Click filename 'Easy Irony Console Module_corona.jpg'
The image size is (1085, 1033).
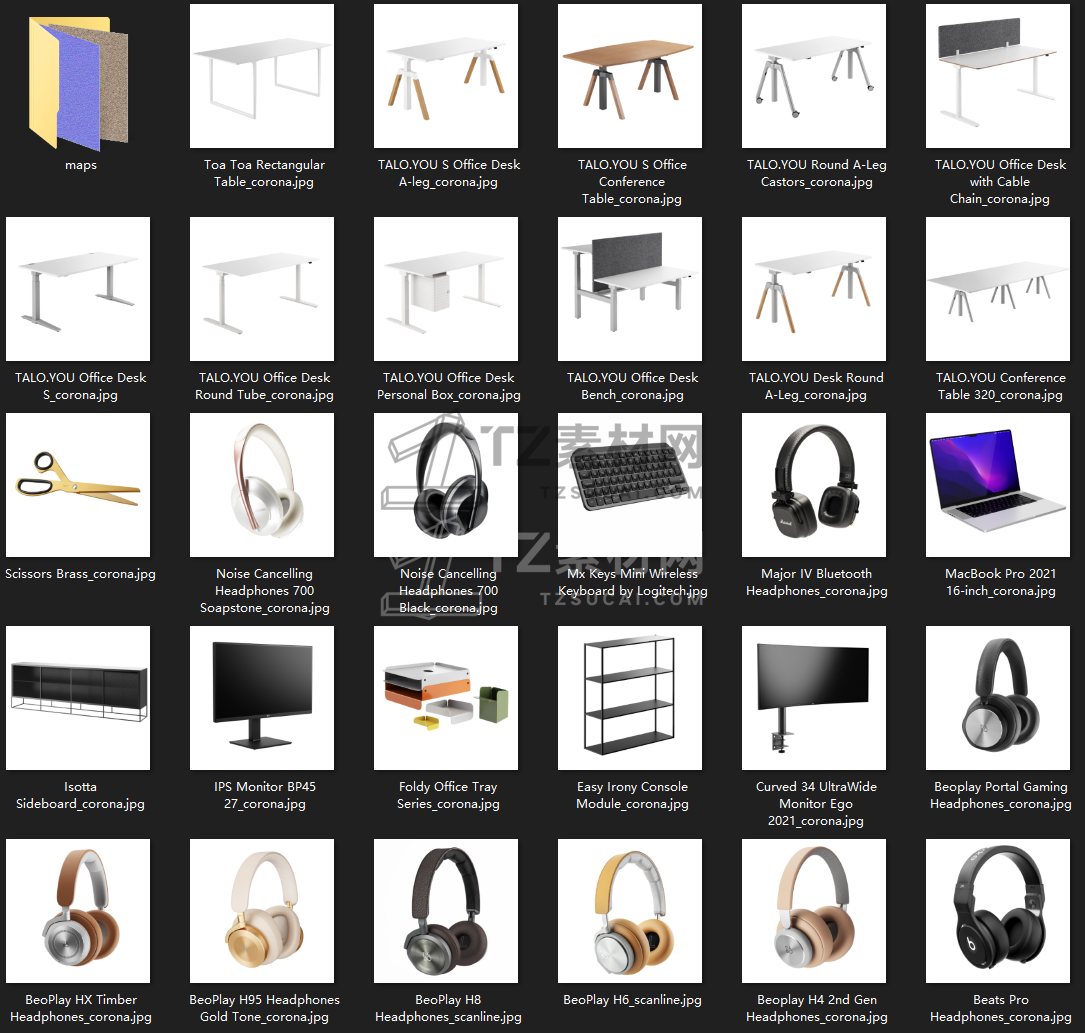point(632,795)
